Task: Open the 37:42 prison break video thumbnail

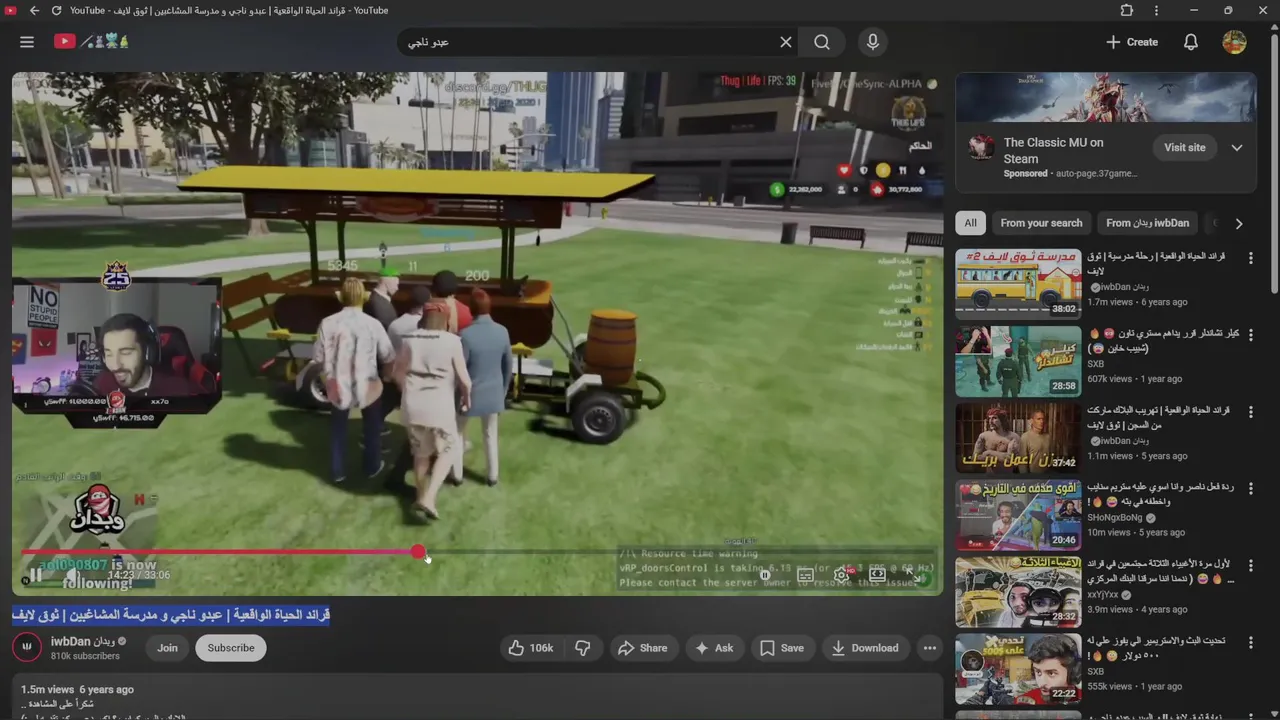Action: coord(1018,438)
